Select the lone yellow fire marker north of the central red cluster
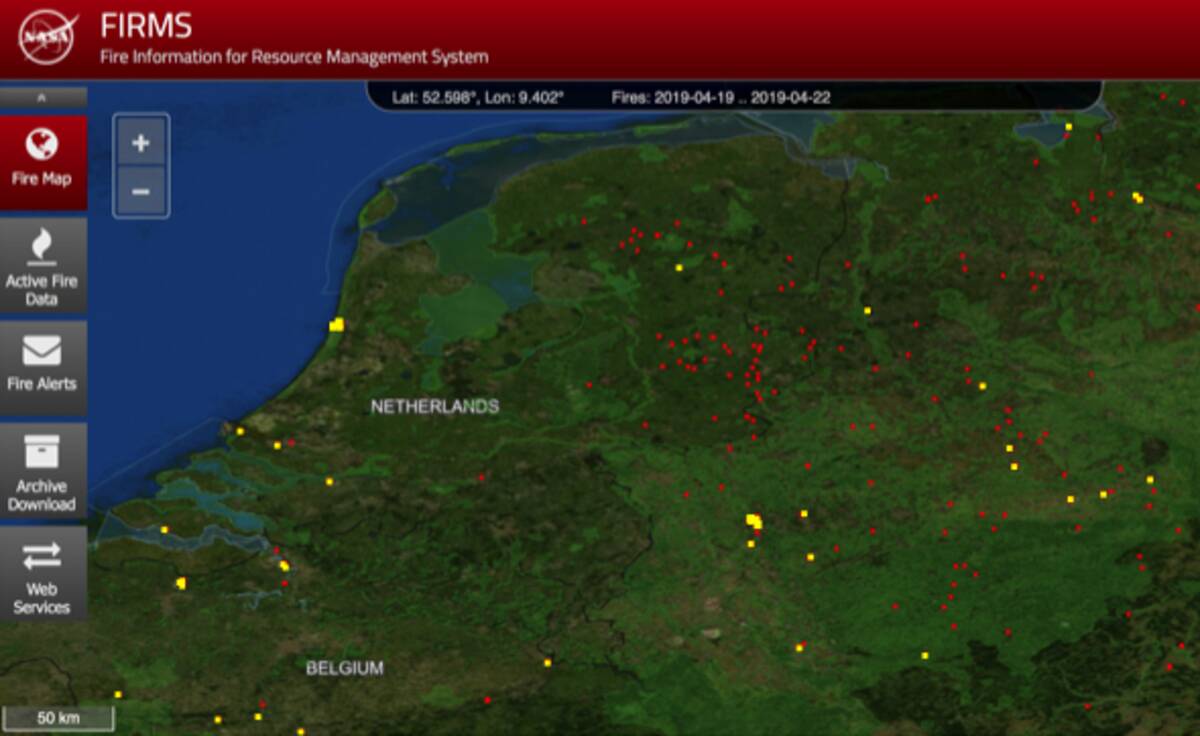 (679, 267)
